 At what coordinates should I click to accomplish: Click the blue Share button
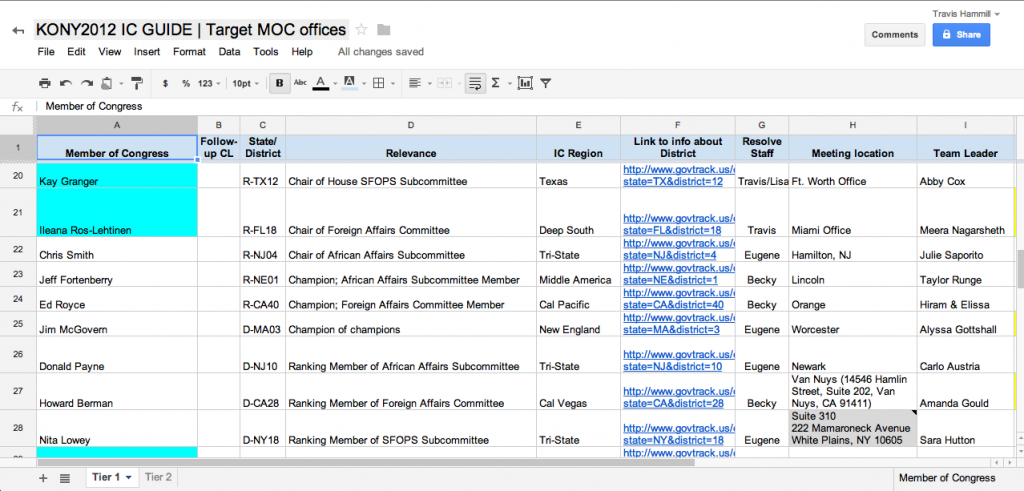[x=961, y=35]
